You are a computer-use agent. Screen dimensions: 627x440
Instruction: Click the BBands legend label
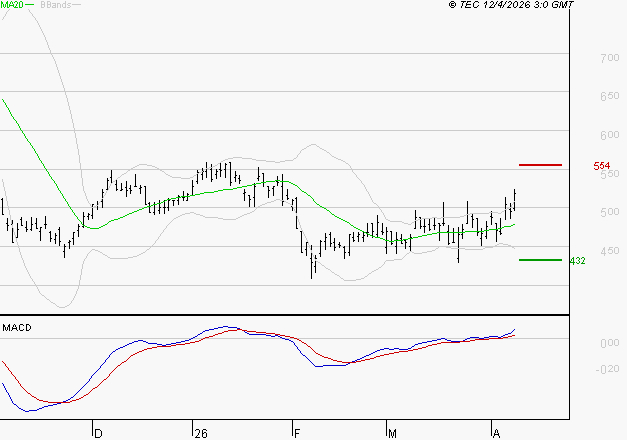pyautogui.click(x=56, y=5)
